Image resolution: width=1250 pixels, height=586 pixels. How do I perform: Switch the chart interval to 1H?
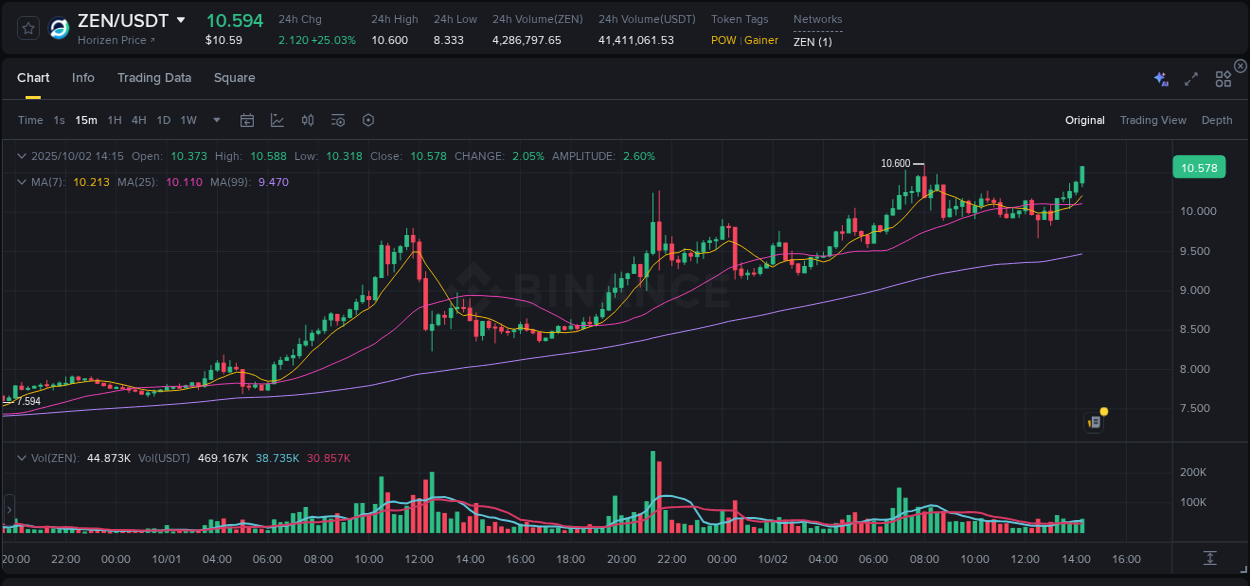[113, 120]
